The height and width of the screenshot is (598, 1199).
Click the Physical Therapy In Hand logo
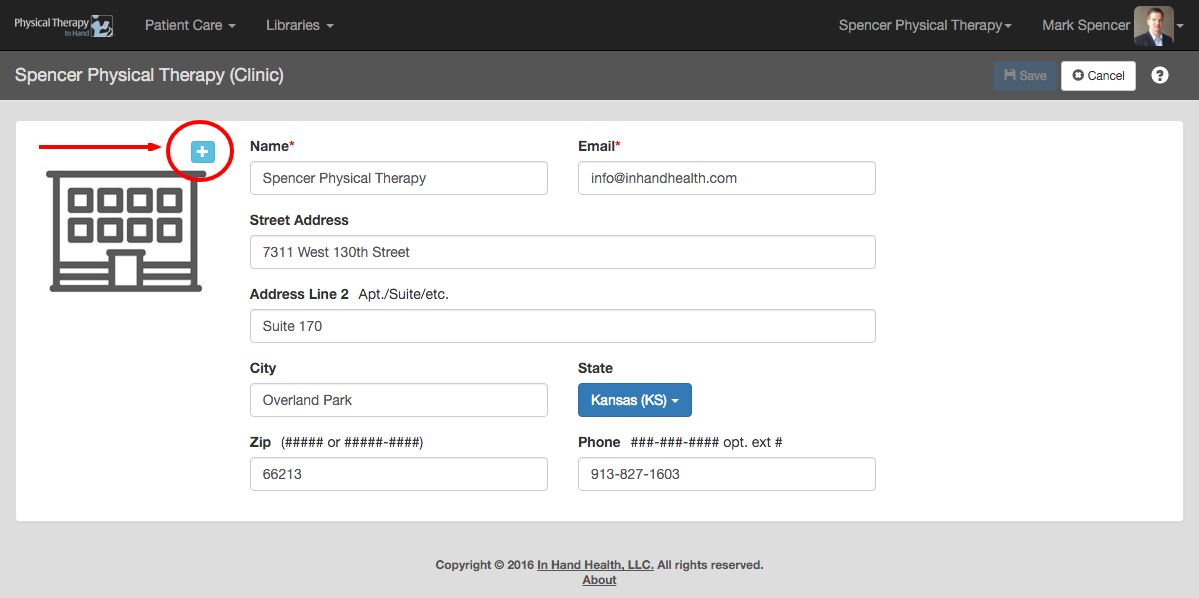[x=63, y=24]
